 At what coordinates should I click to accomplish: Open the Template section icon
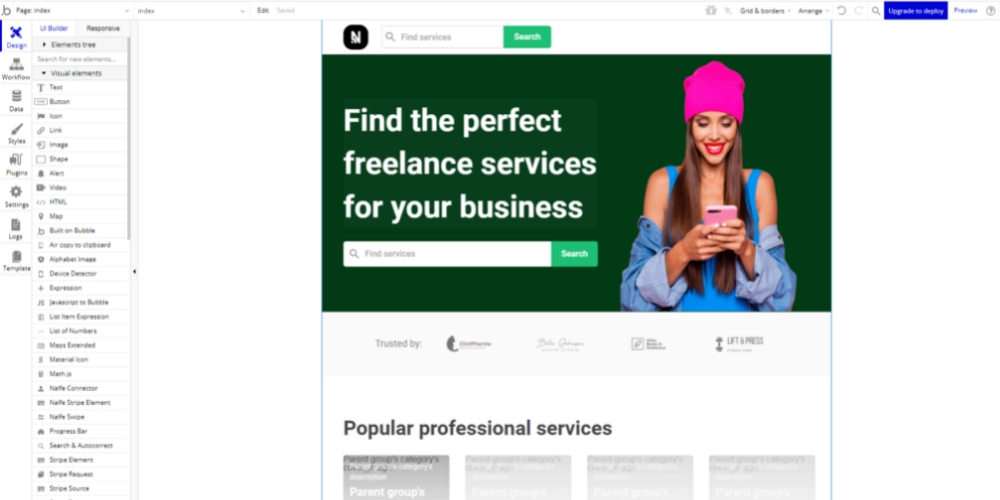click(16, 260)
